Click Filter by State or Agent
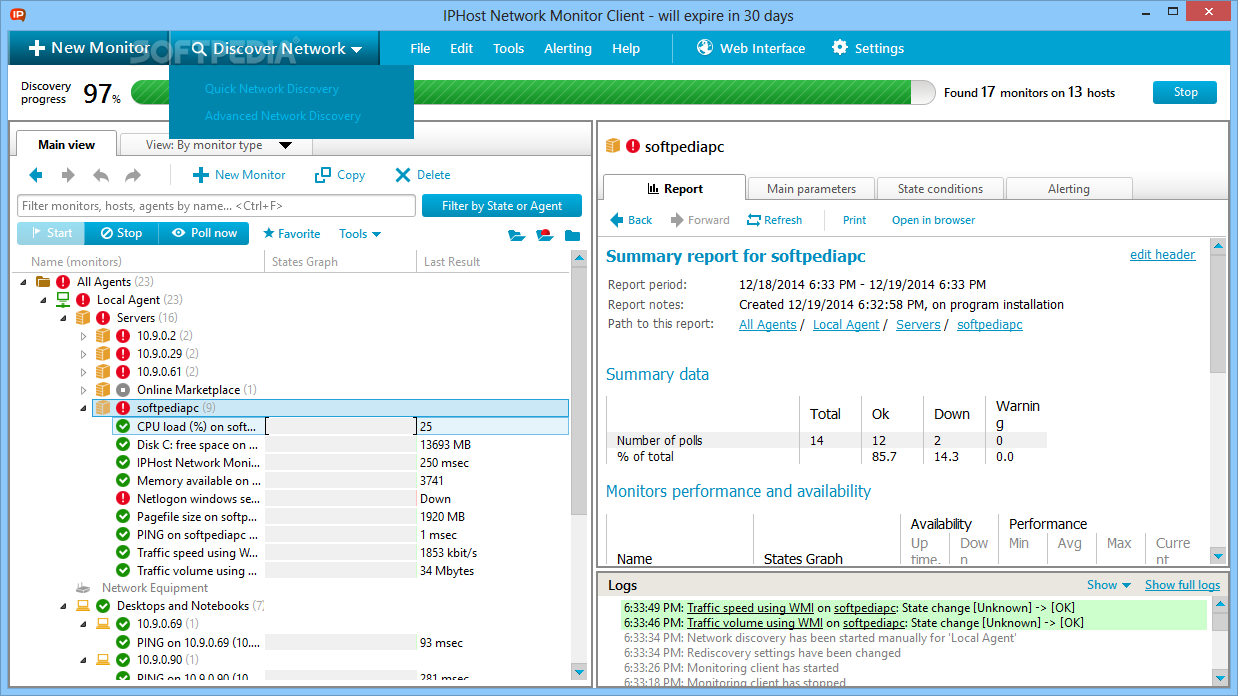Screen dimensions: 1238x696 [x=502, y=206]
